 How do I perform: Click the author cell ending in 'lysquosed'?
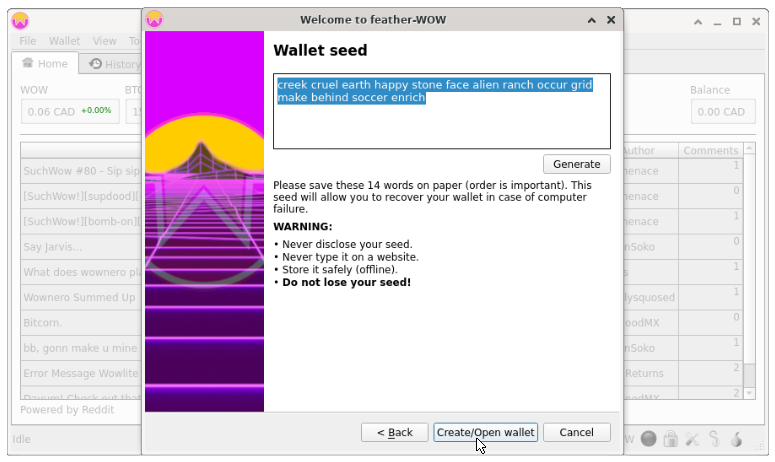651,297
